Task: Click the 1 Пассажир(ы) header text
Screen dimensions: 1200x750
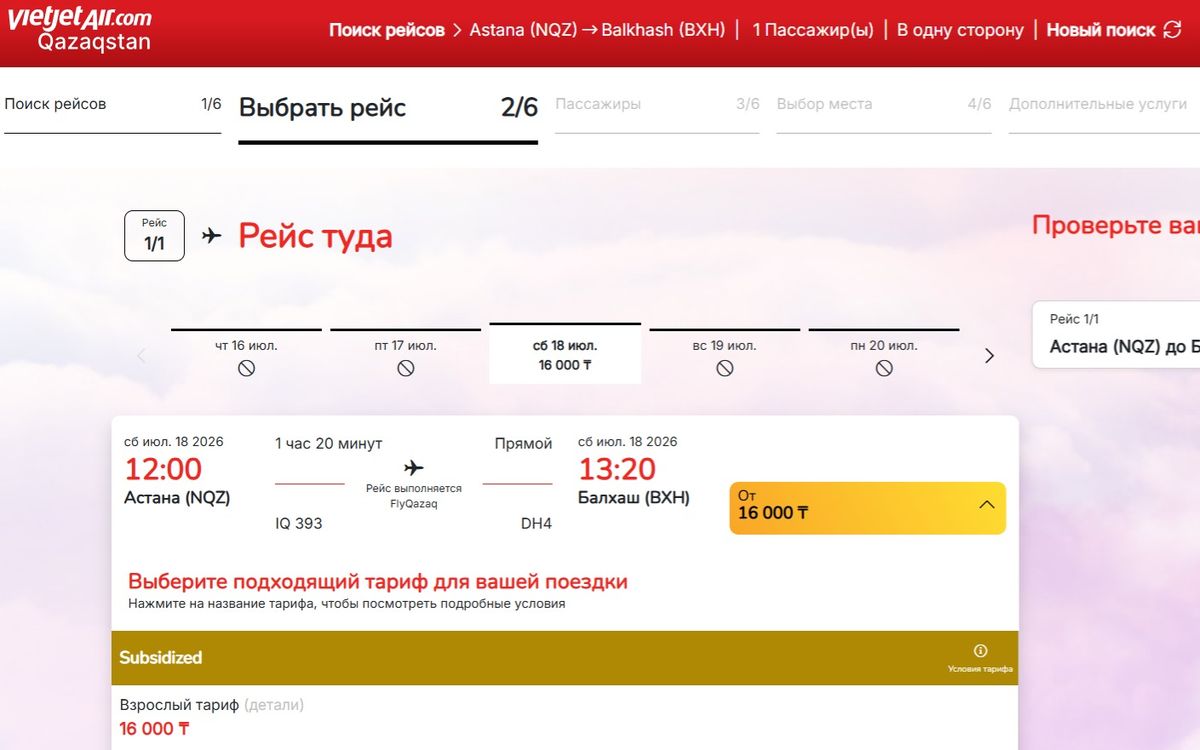Action: (812, 30)
